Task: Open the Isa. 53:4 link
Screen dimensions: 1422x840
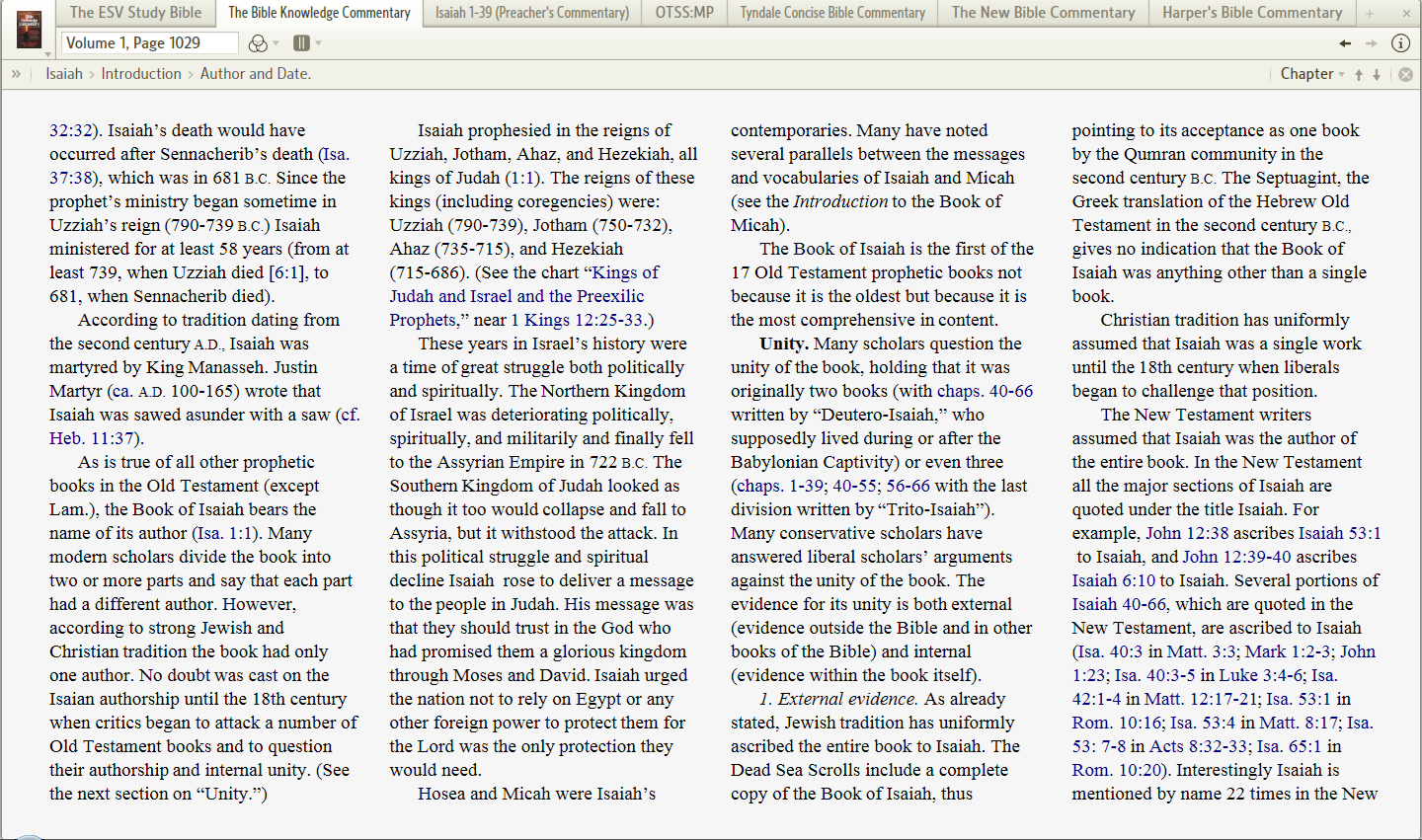Action: click(1204, 723)
